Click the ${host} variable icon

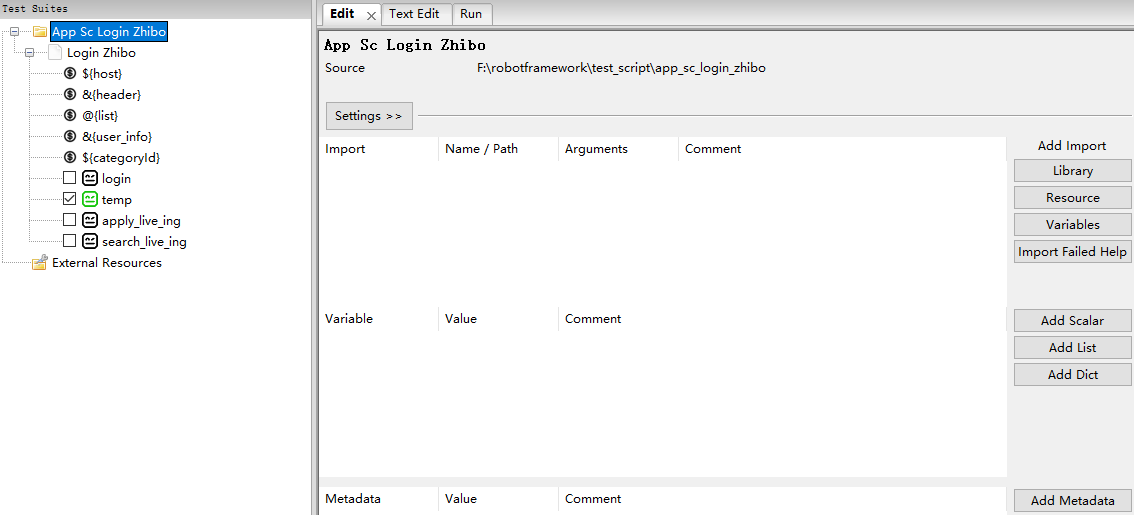coord(70,73)
